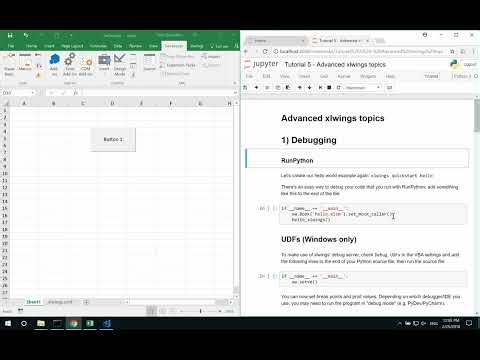
Task: Move cell up in Jupyter
Action: 299,87
